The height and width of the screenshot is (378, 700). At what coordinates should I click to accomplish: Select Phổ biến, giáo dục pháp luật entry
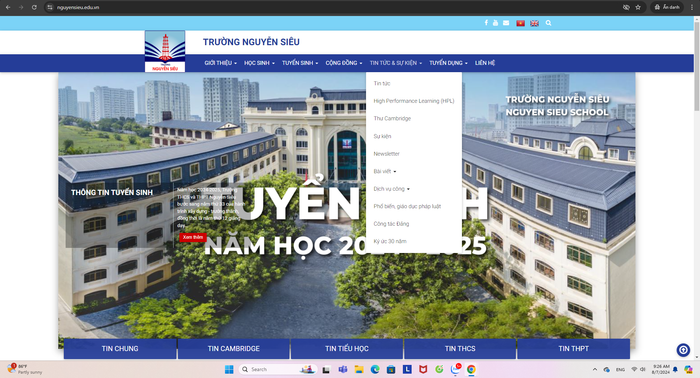click(407, 206)
